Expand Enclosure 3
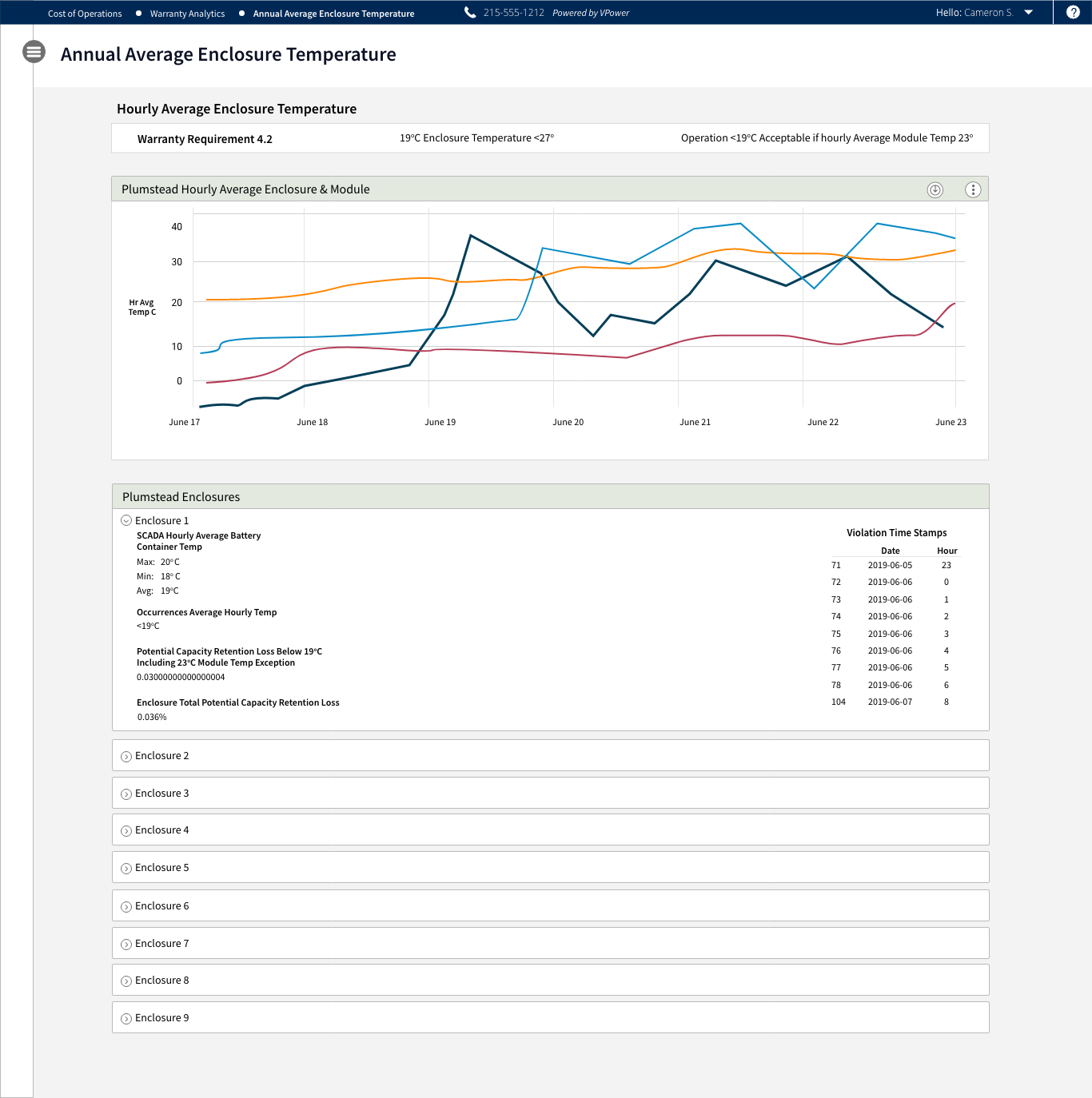1092x1098 pixels. [126, 794]
